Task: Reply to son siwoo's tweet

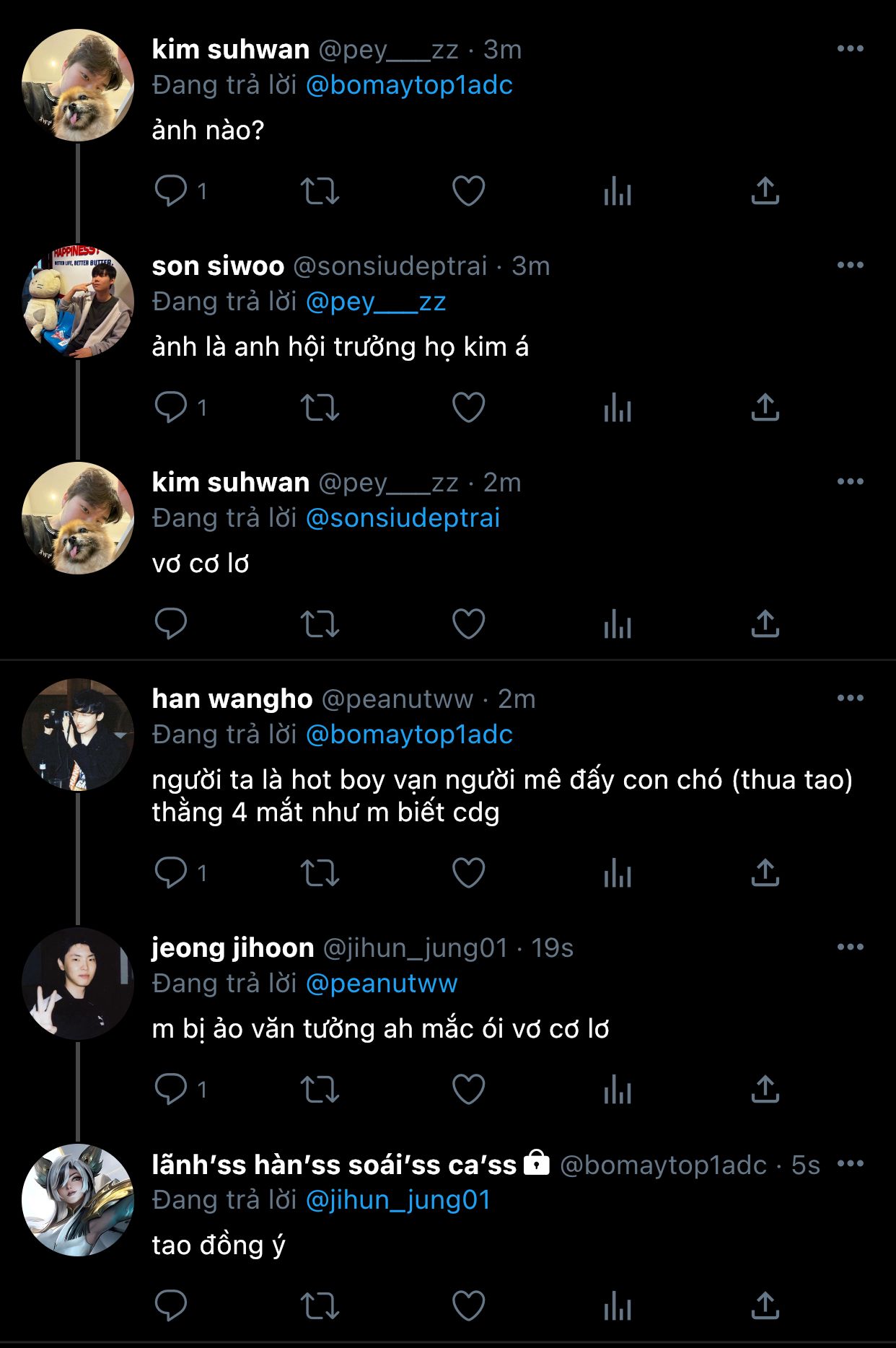Action: pyautogui.click(x=171, y=408)
